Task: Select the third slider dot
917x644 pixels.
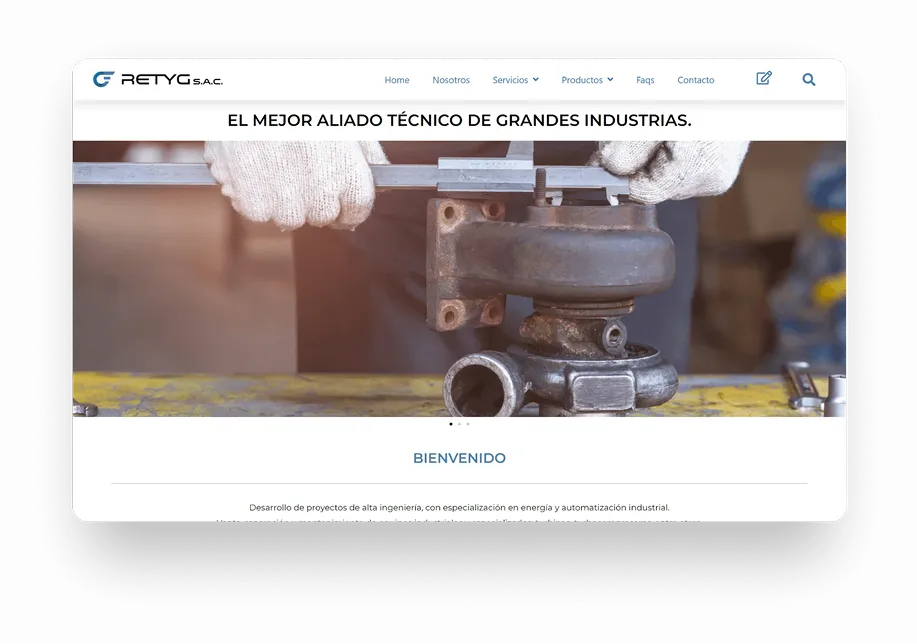Action: (x=468, y=424)
